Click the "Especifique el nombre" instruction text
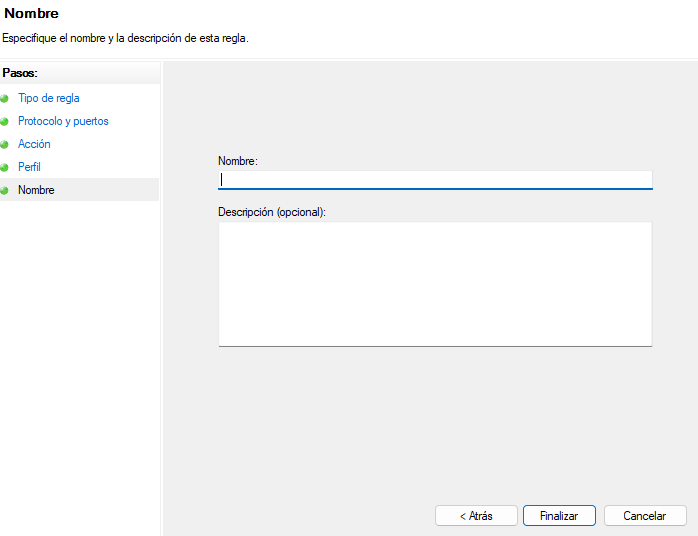The width and height of the screenshot is (698, 536). tap(125, 38)
